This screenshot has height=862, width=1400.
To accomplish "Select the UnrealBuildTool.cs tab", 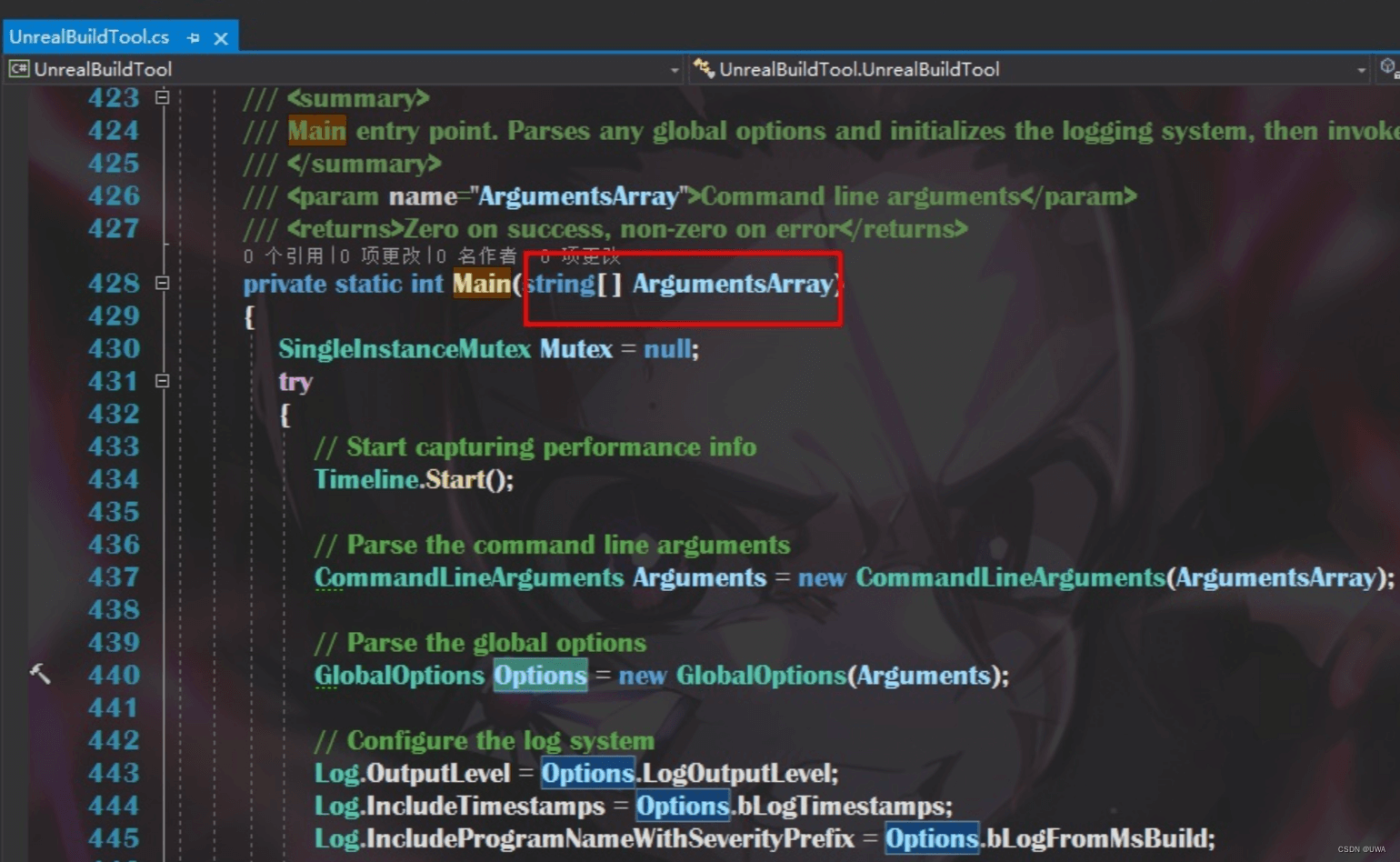I will 88,37.
